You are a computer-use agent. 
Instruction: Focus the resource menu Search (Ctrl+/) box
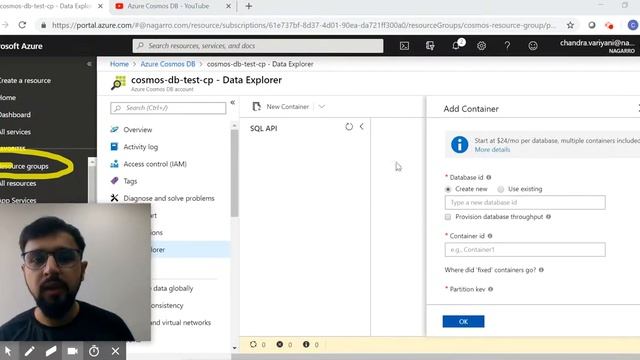click(x=168, y=108)
